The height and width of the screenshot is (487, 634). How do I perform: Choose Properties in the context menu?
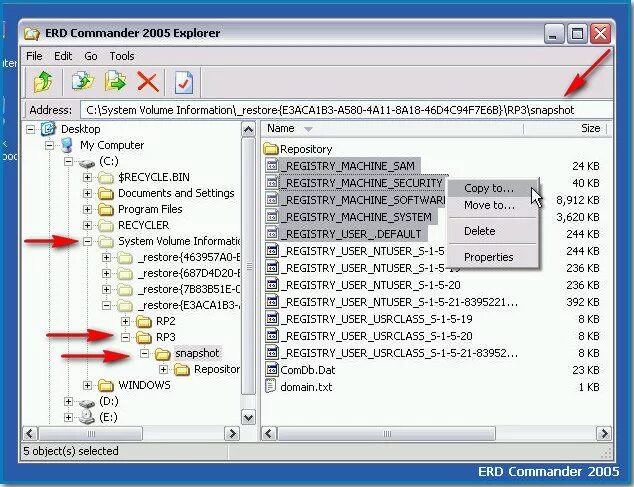[493, 257]
